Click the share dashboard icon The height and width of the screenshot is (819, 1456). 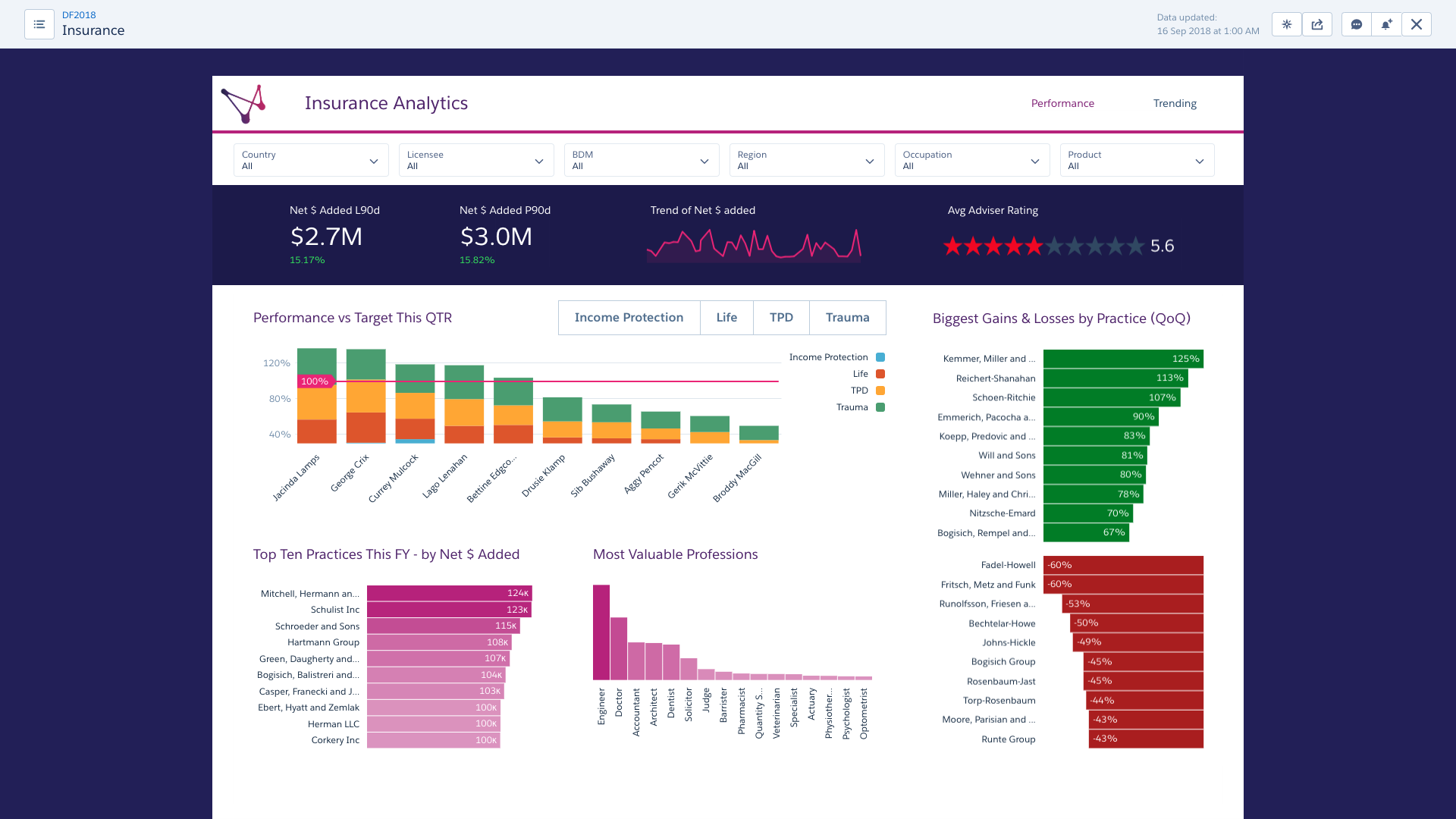[1317, 24]
